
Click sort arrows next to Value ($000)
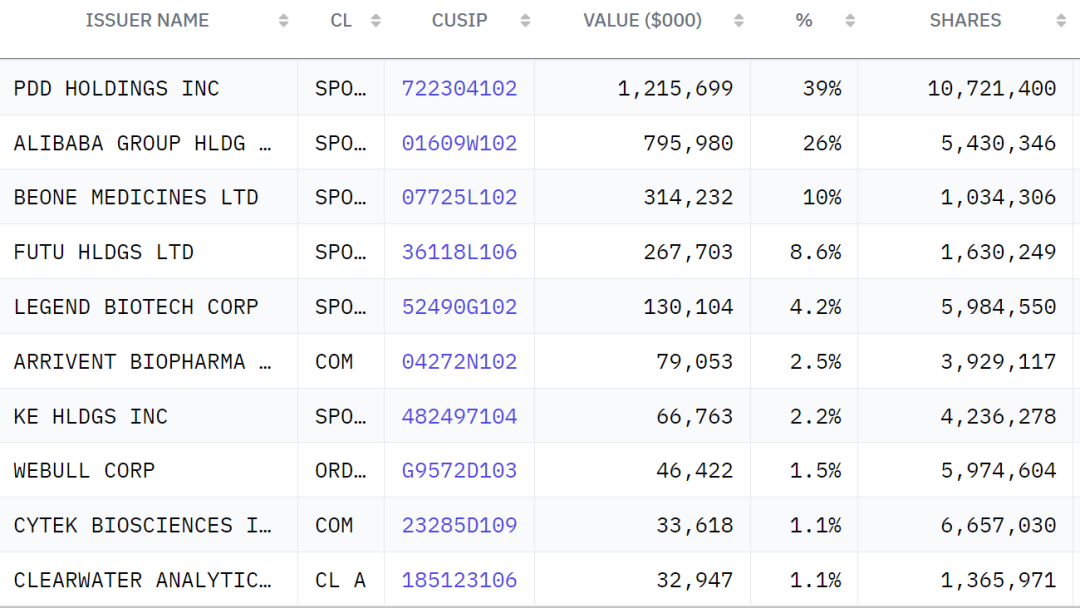pos(739,21)
